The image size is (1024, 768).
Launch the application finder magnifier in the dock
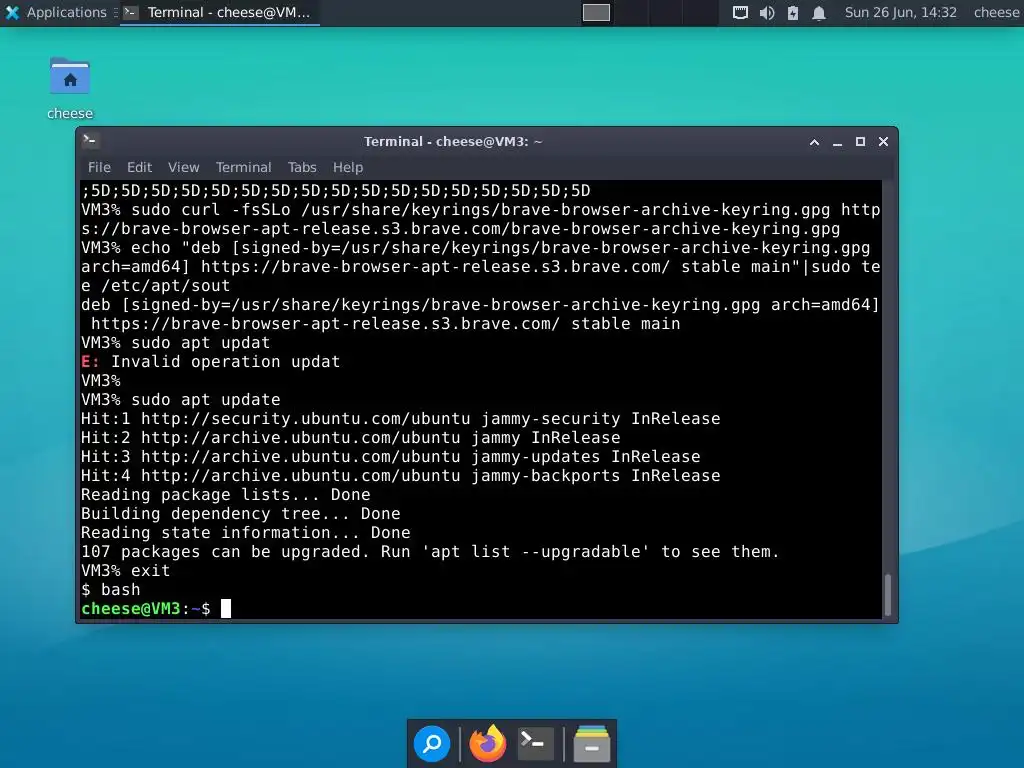(432, 743)
